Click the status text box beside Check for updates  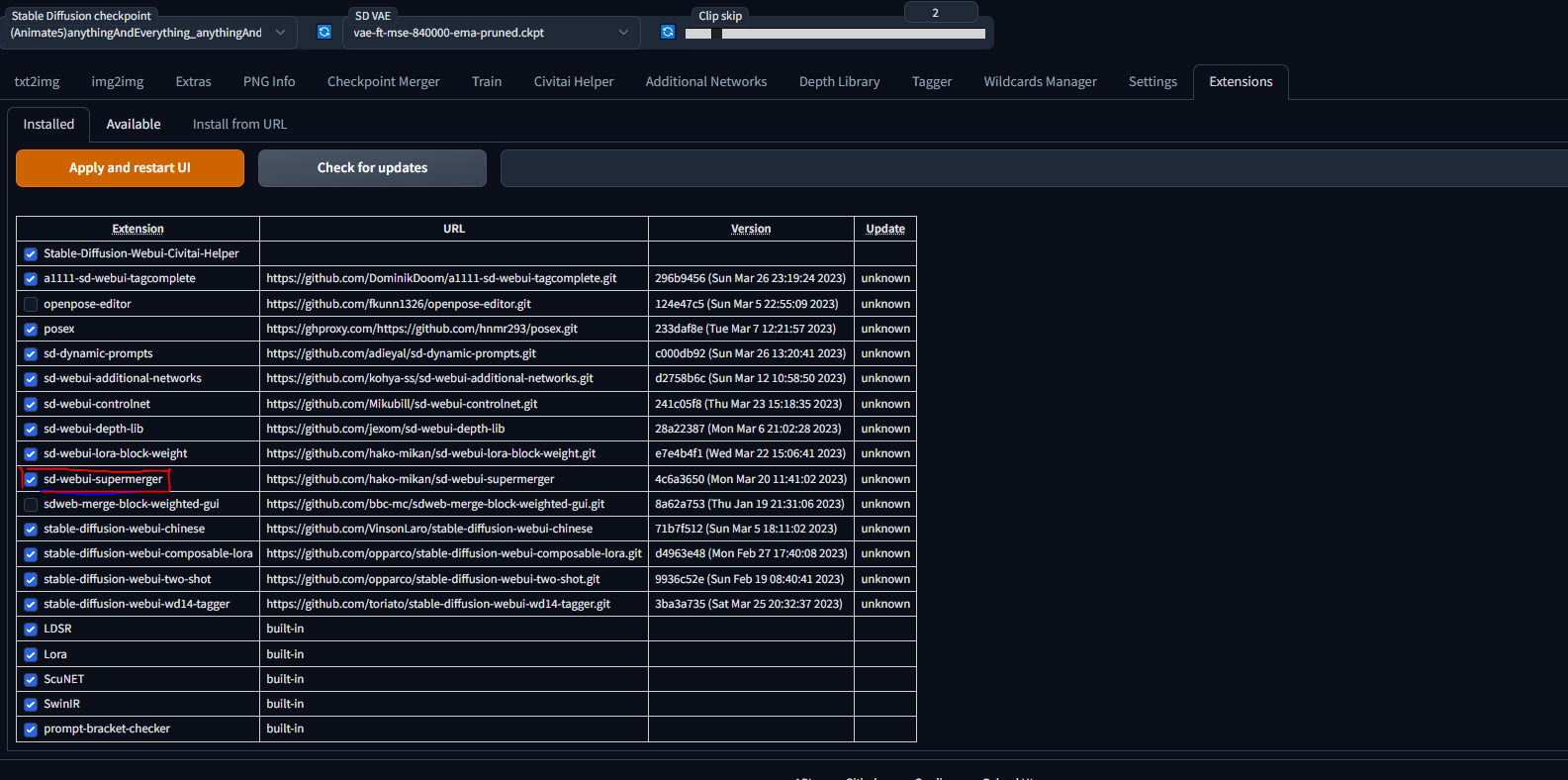pyautogui.click(x=1034, y=168)
